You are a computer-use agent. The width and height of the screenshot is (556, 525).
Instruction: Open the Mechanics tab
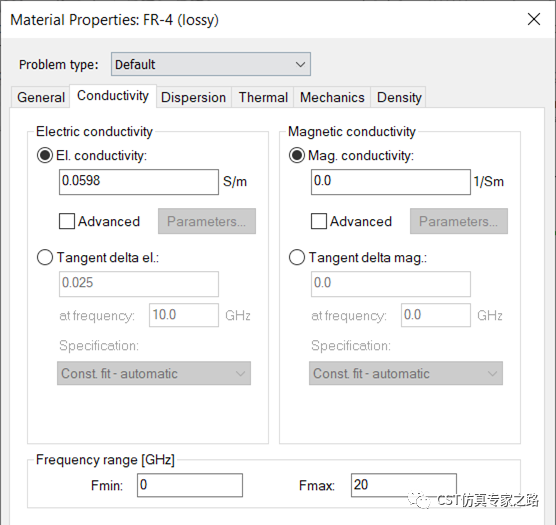332,97
